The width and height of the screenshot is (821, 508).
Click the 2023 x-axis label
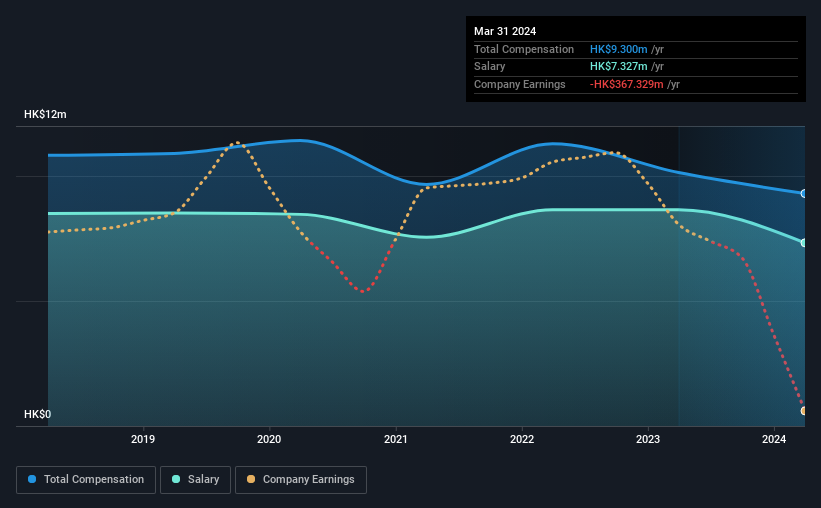coord(648,439)
